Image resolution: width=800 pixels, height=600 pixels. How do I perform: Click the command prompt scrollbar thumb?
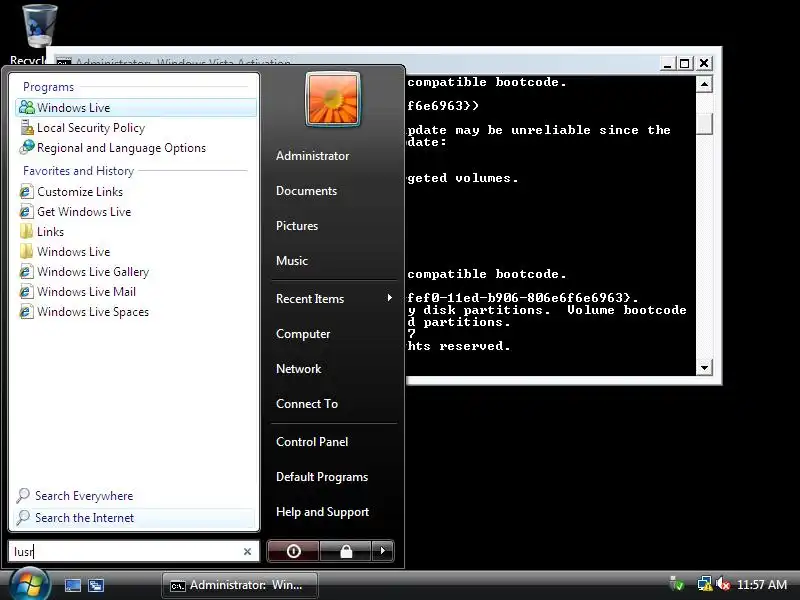(x=704, y=123)
